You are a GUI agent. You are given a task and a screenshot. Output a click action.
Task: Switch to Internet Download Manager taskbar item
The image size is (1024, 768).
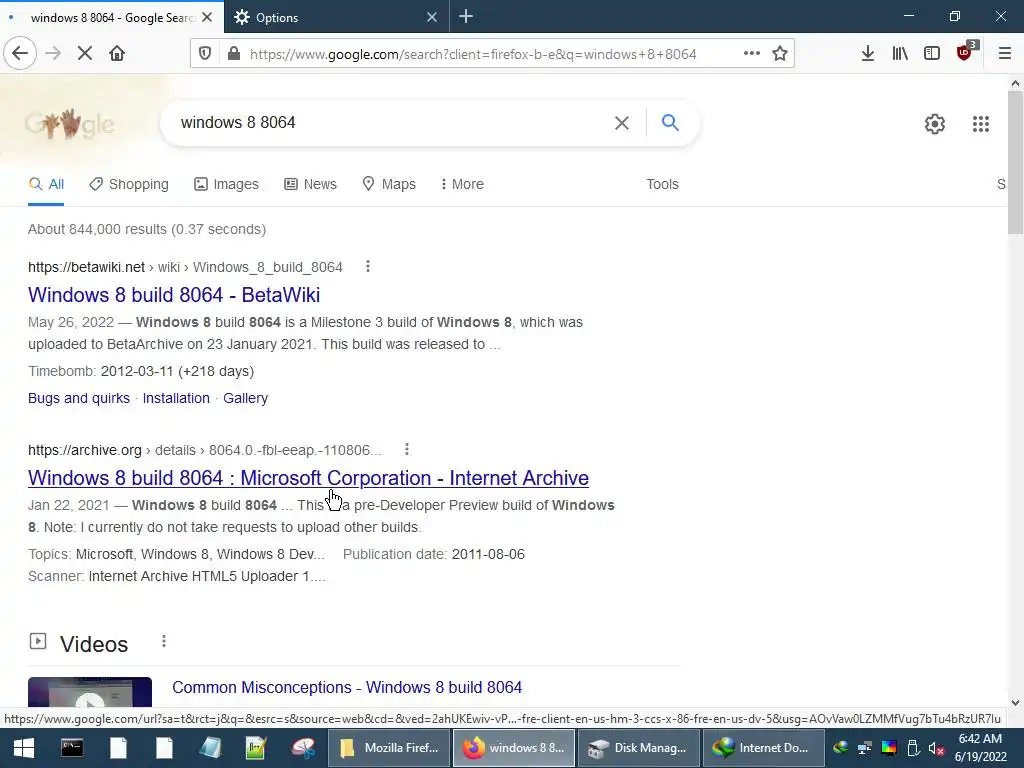(763, 748)
